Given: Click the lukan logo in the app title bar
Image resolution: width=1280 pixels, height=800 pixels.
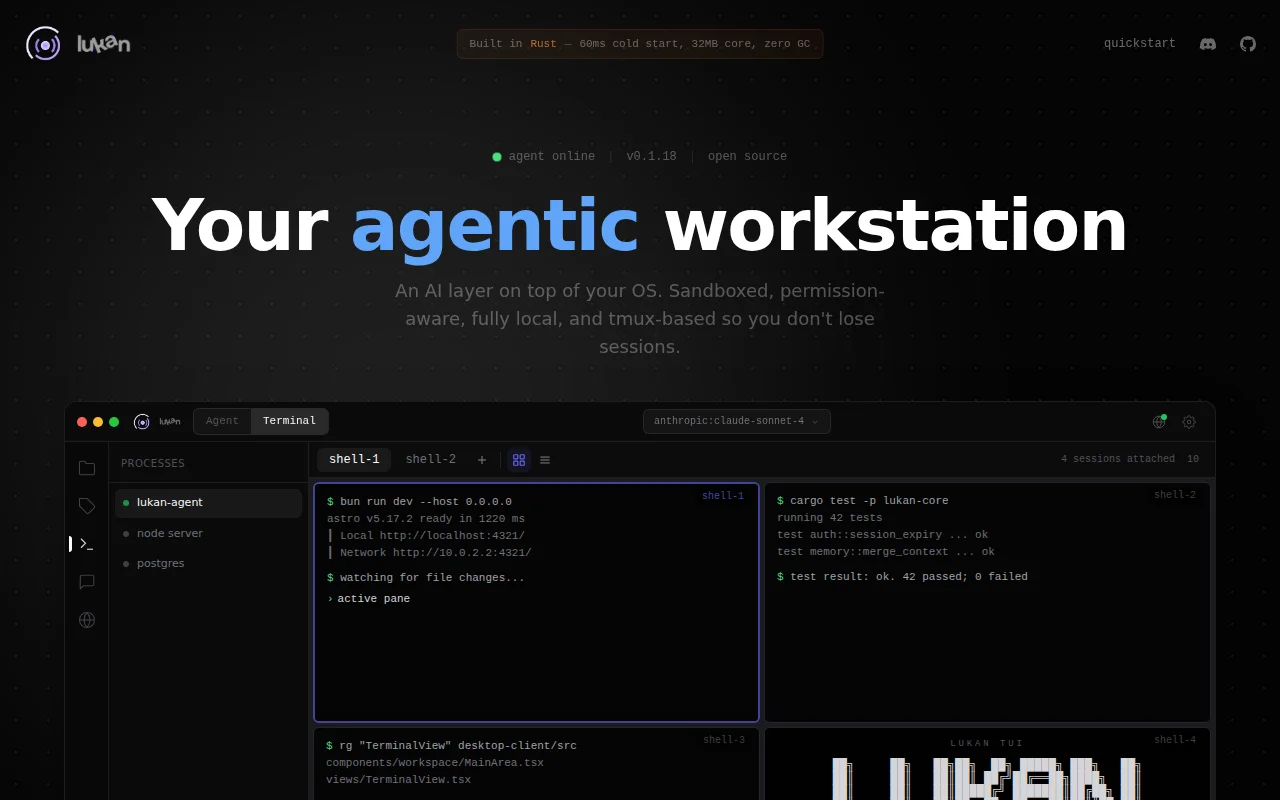Looking at the screenshot, I should point(157,422).
